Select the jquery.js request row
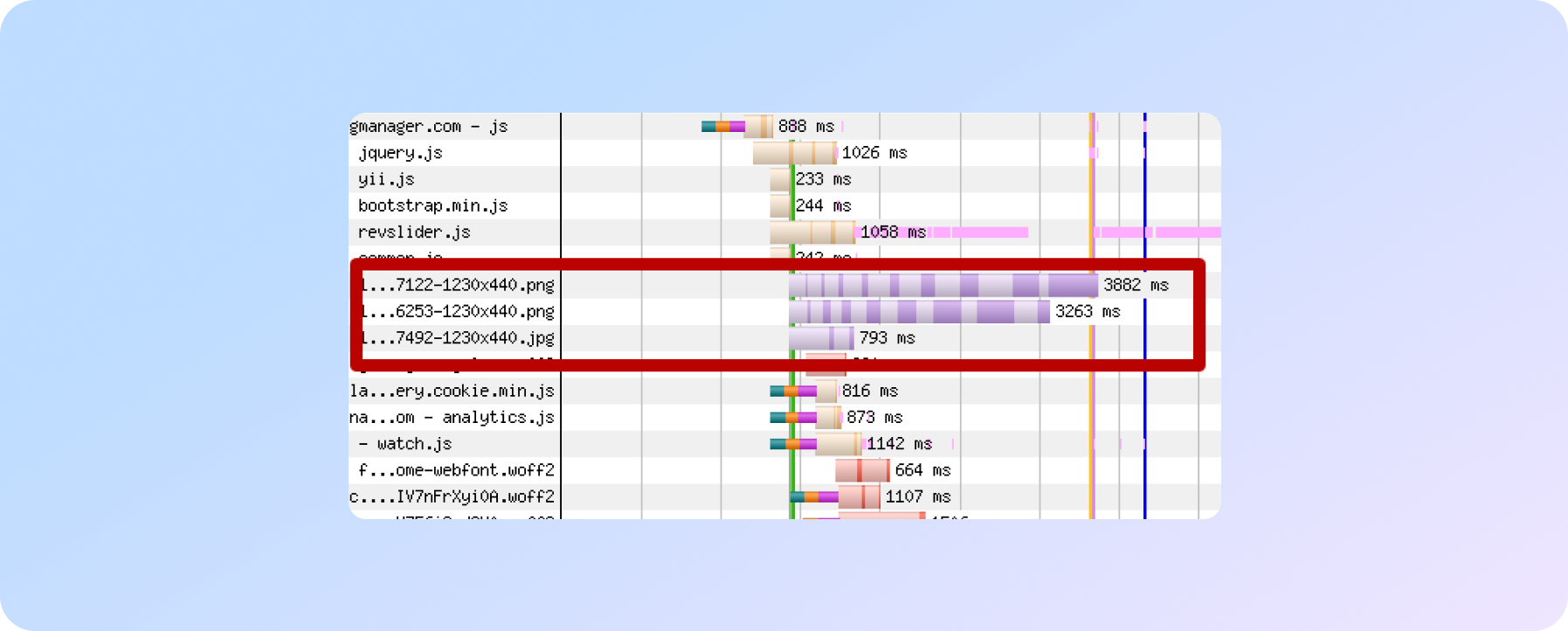Screen dimensions: 1568x631 click(x=784, y=153)
